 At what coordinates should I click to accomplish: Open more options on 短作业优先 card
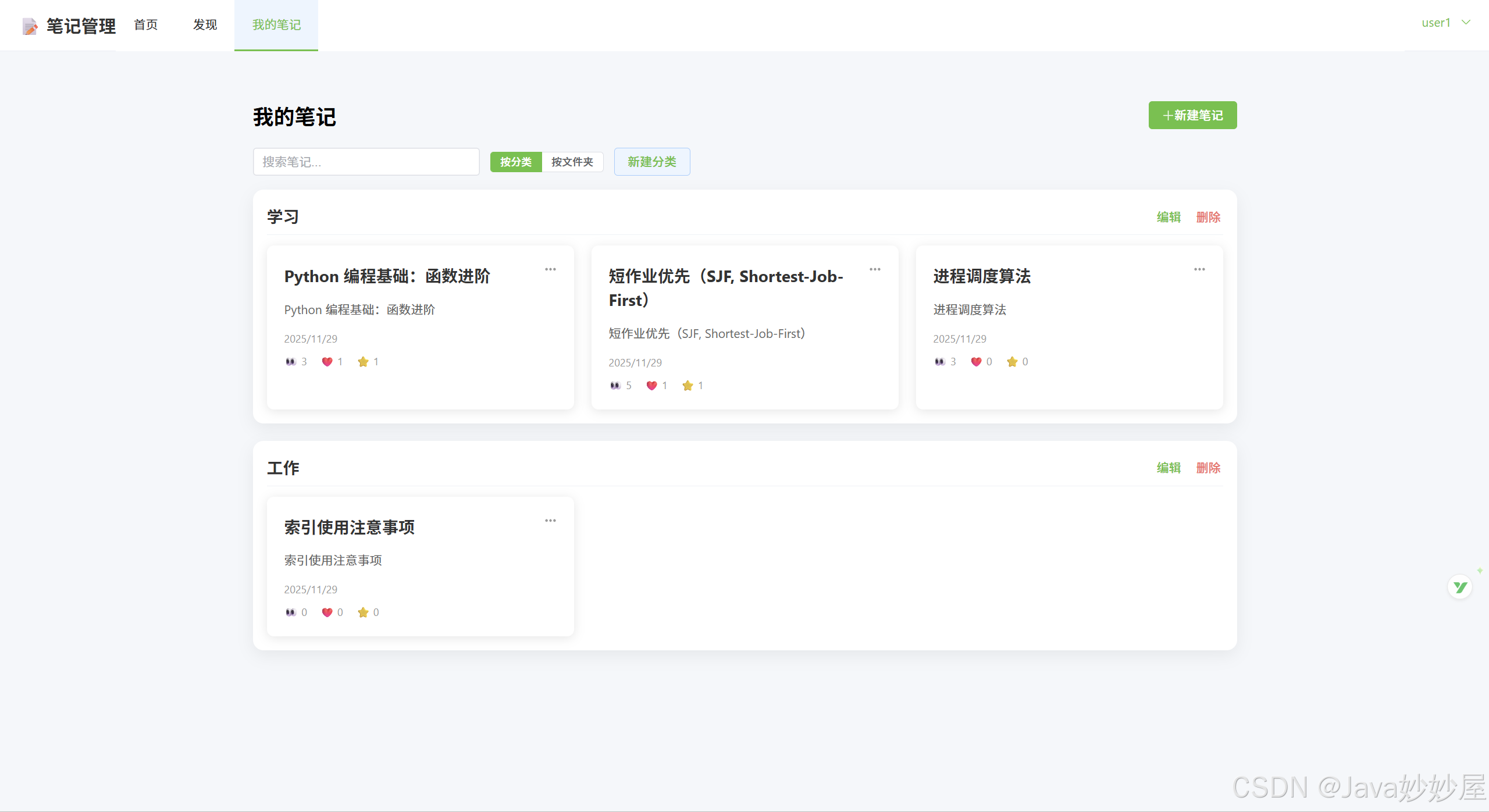[875, 269]
